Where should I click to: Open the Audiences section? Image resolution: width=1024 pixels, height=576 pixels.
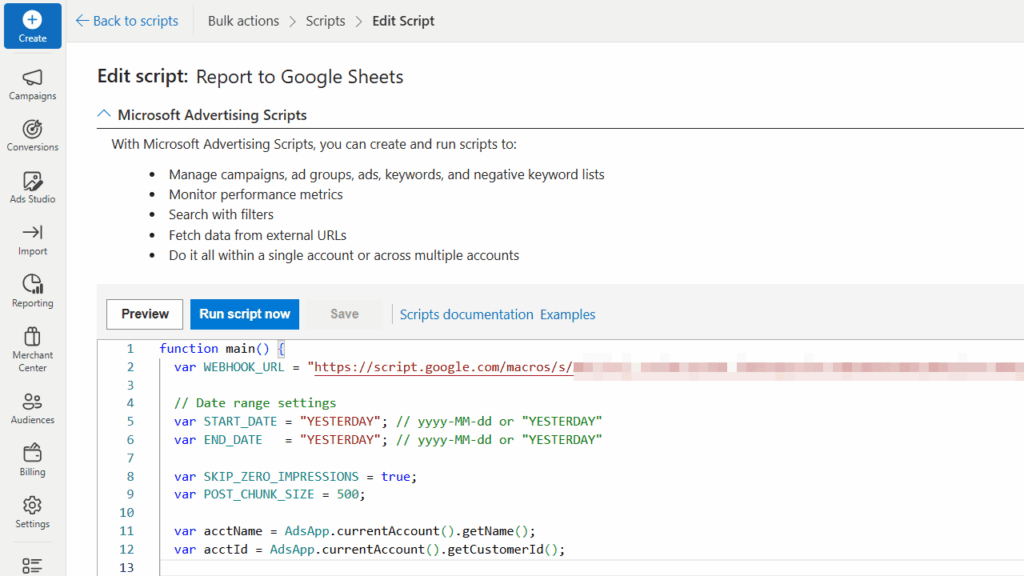coord(32,405)
